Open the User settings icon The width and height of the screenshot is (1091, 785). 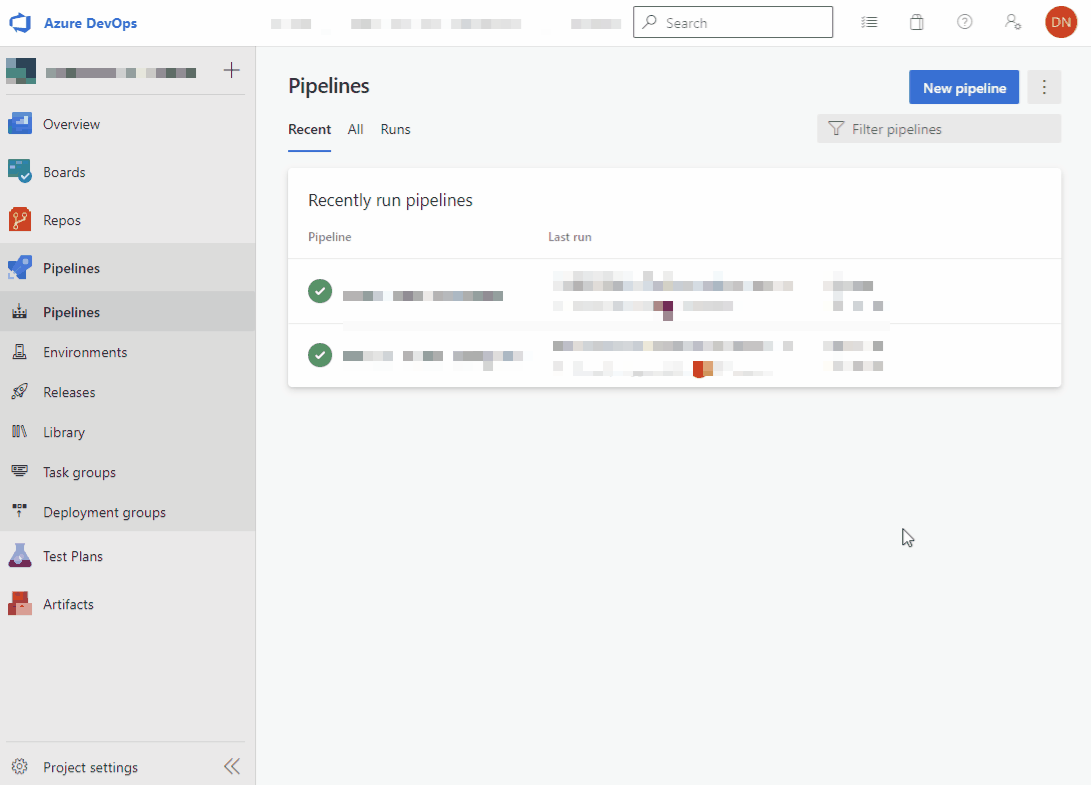pyautogui.click(x=1013, y=22)
